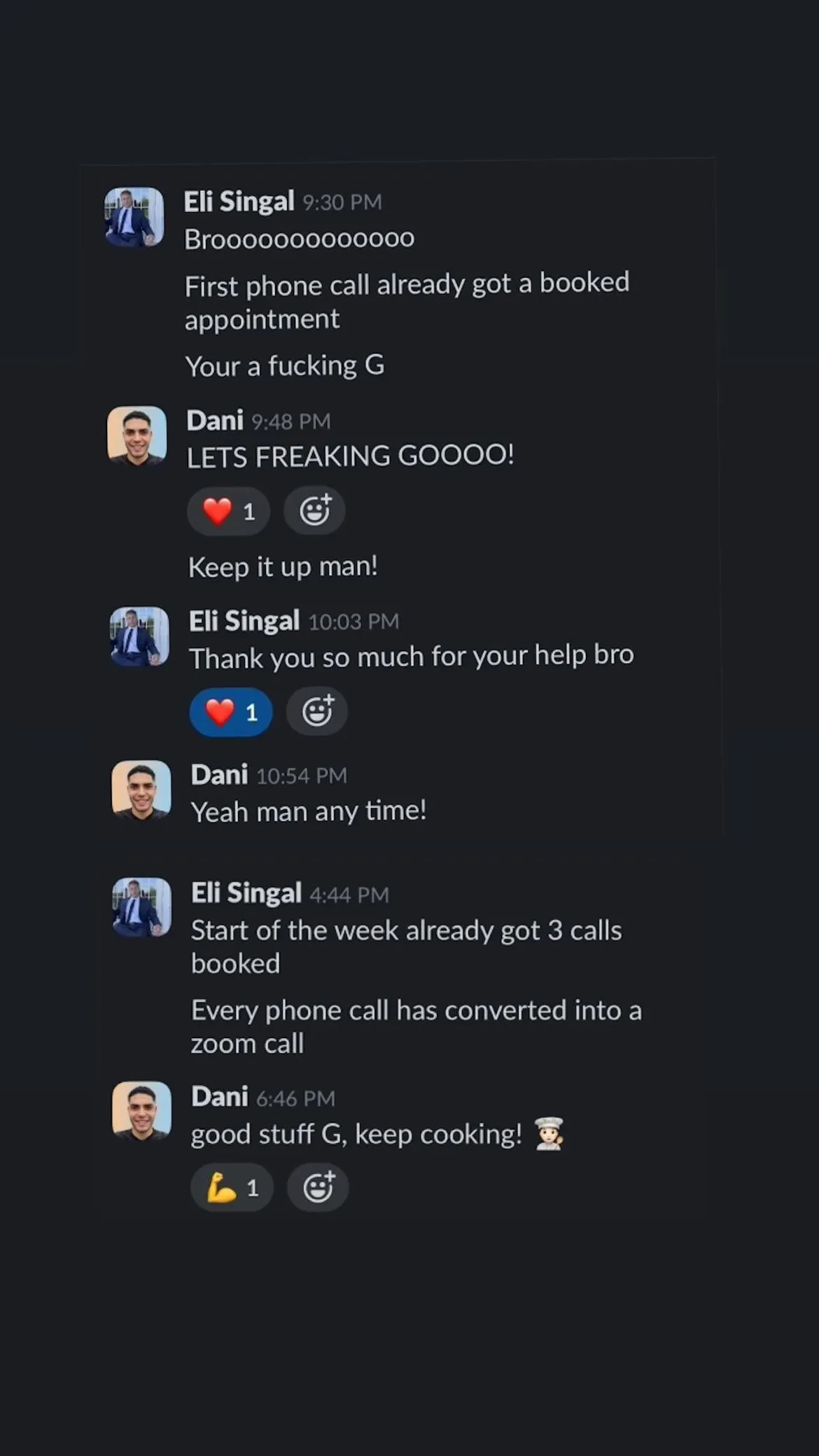Click the 4:44 PM timestamp next to Eli Singal

coord(349,895)
